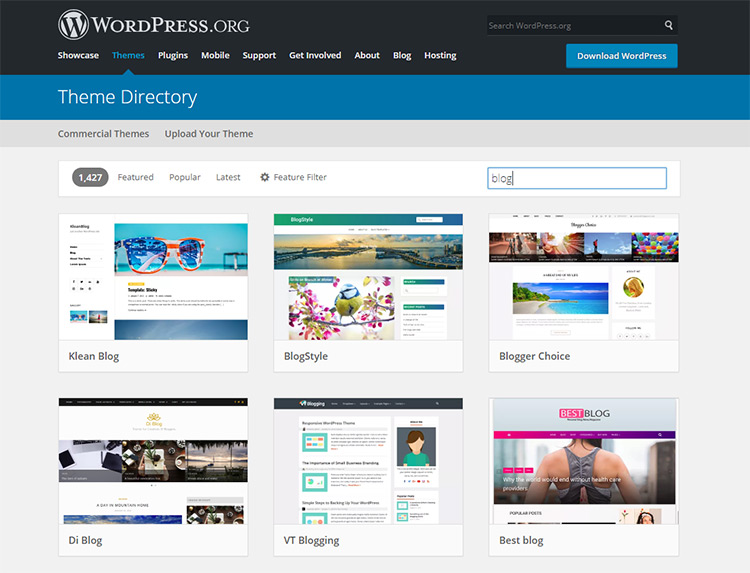Open the Showcase menu item
This screenshot has height=573, width=750.
tap(78, 55)
